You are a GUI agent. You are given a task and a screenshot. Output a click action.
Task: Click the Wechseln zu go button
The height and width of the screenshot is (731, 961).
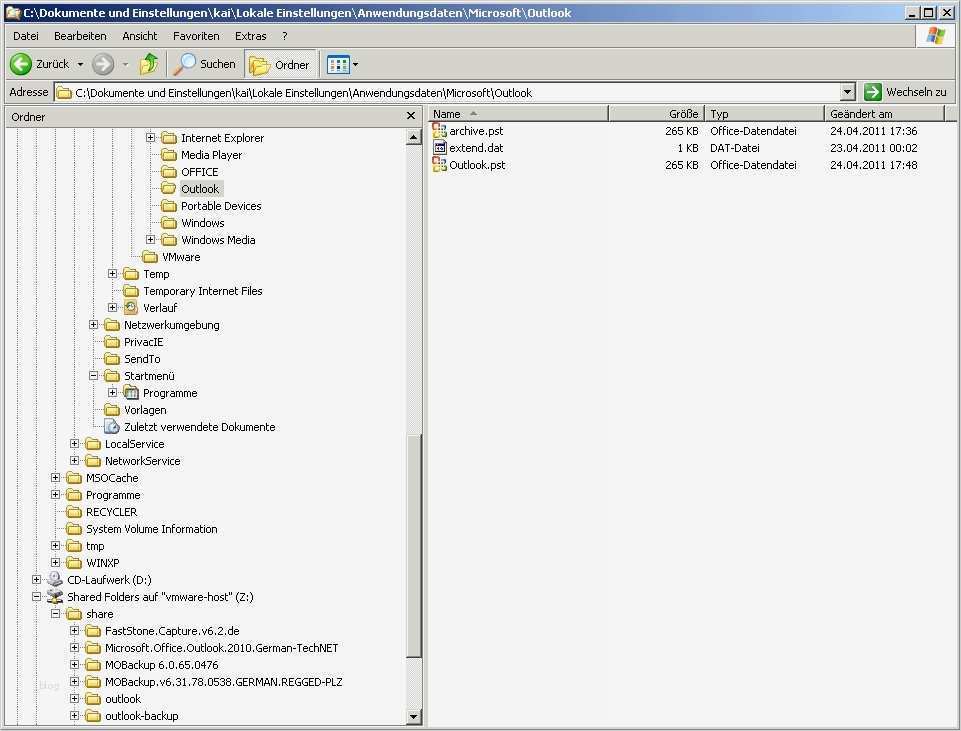click(906, 92)
